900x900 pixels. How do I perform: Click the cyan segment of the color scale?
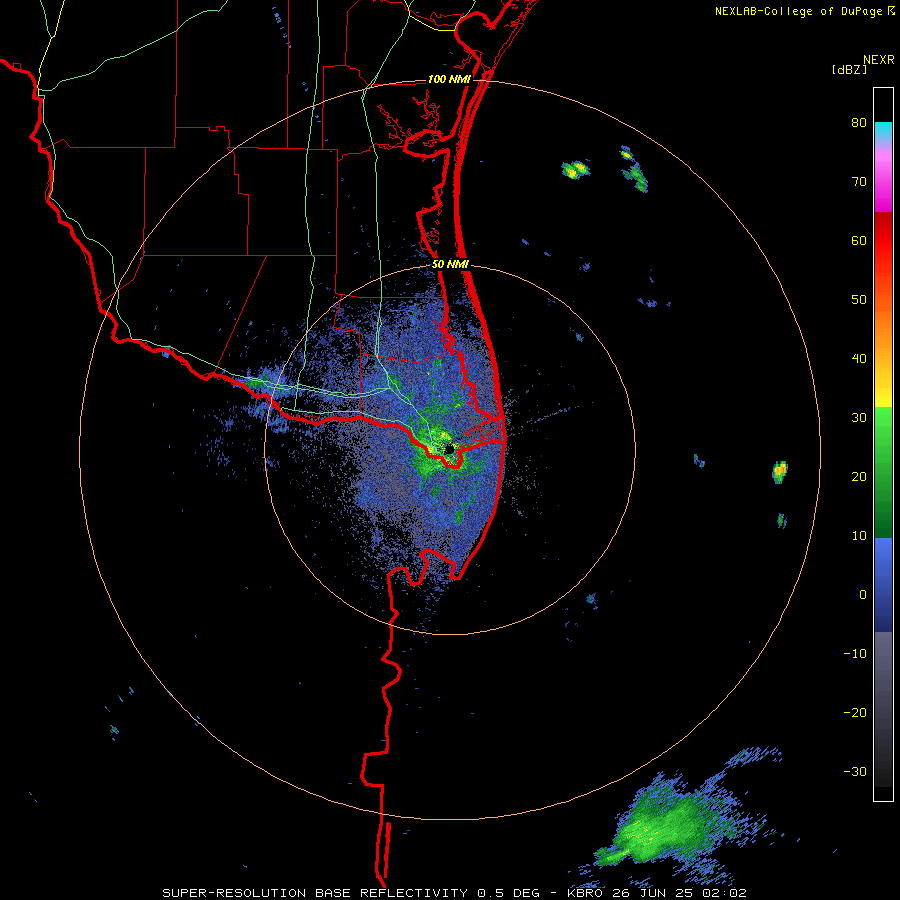[x=883, y=131]
